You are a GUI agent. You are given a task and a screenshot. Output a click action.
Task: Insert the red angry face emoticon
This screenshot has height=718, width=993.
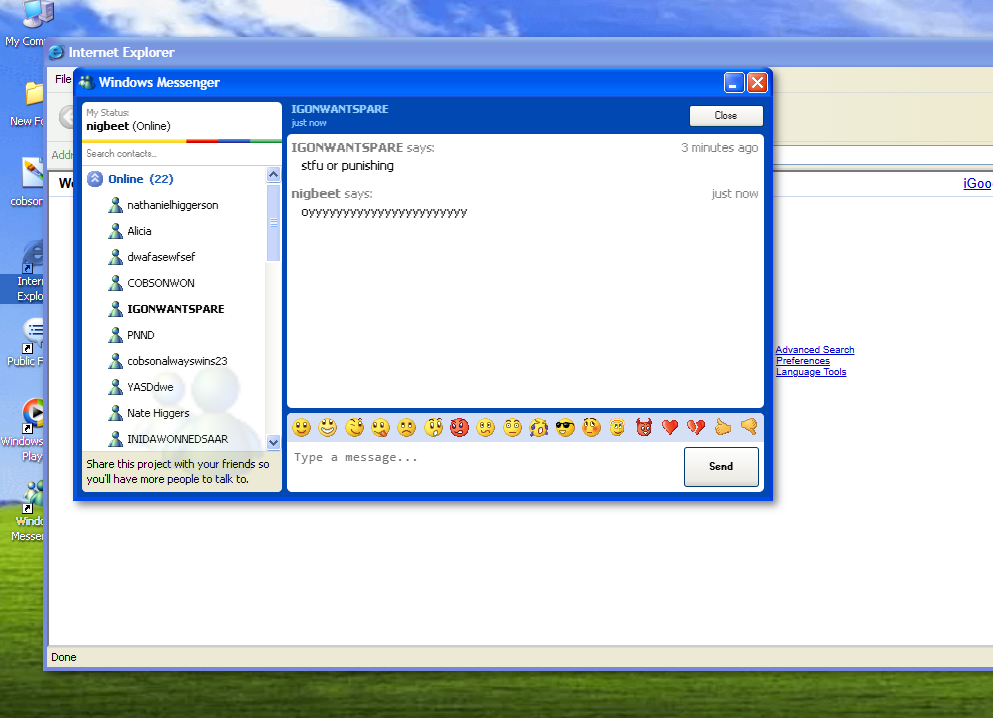tap(459, 428)
